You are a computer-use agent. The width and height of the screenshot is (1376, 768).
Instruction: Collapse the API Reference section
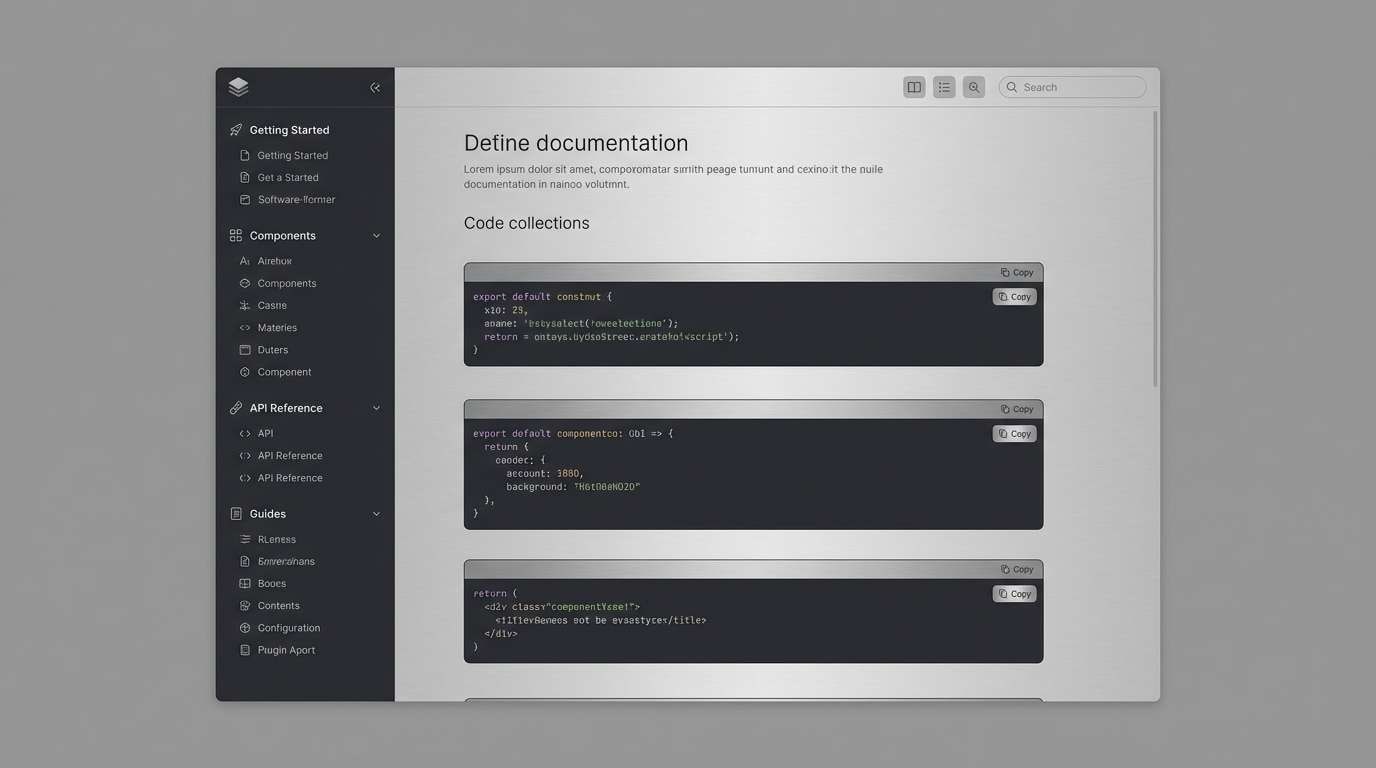[x=376, y=408]
